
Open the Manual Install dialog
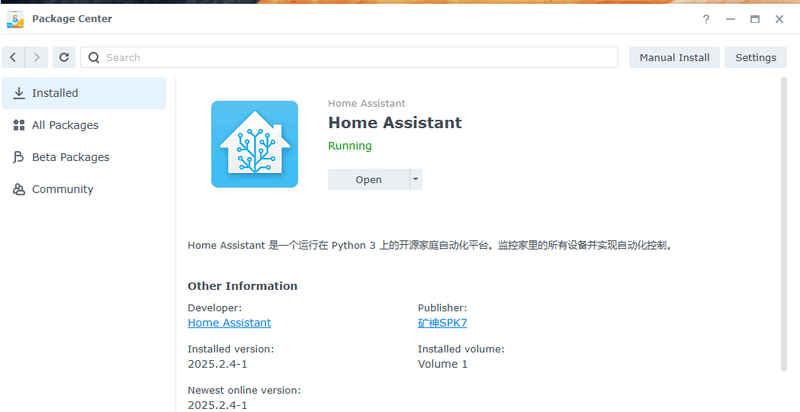(x=674, y=58)
